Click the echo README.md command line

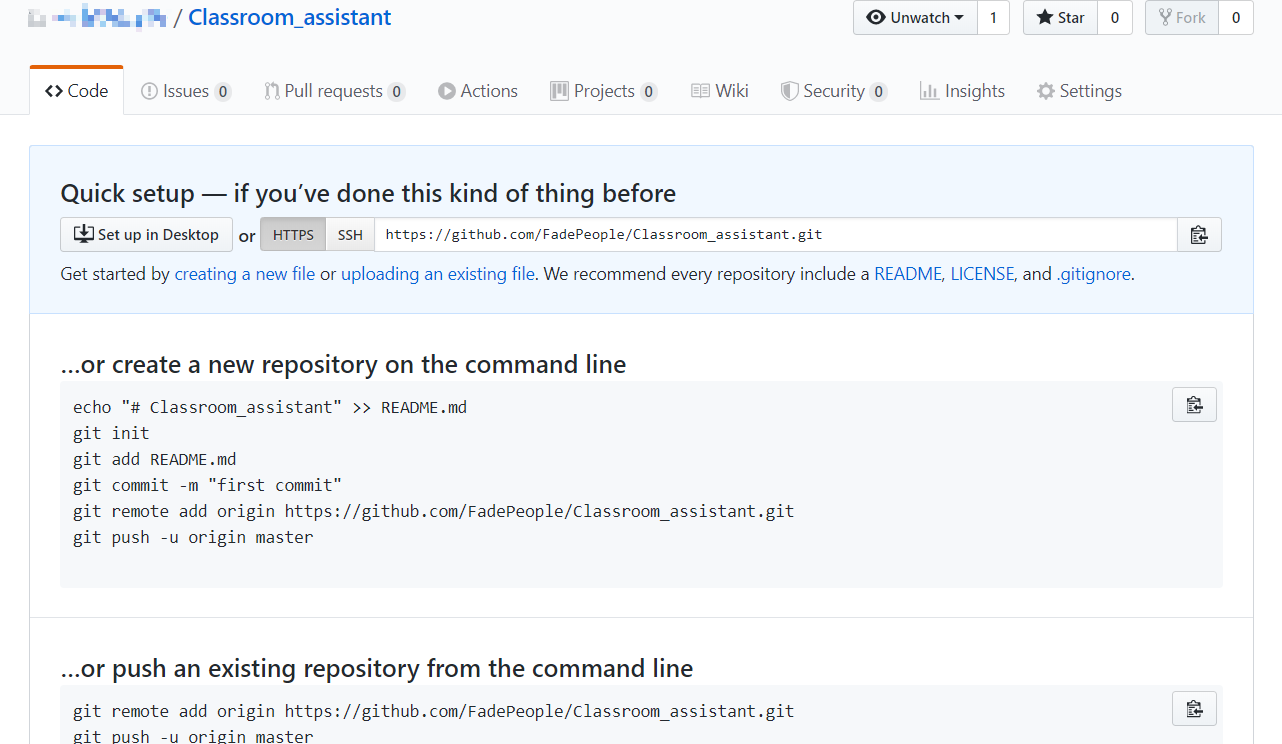pos(270,407)
